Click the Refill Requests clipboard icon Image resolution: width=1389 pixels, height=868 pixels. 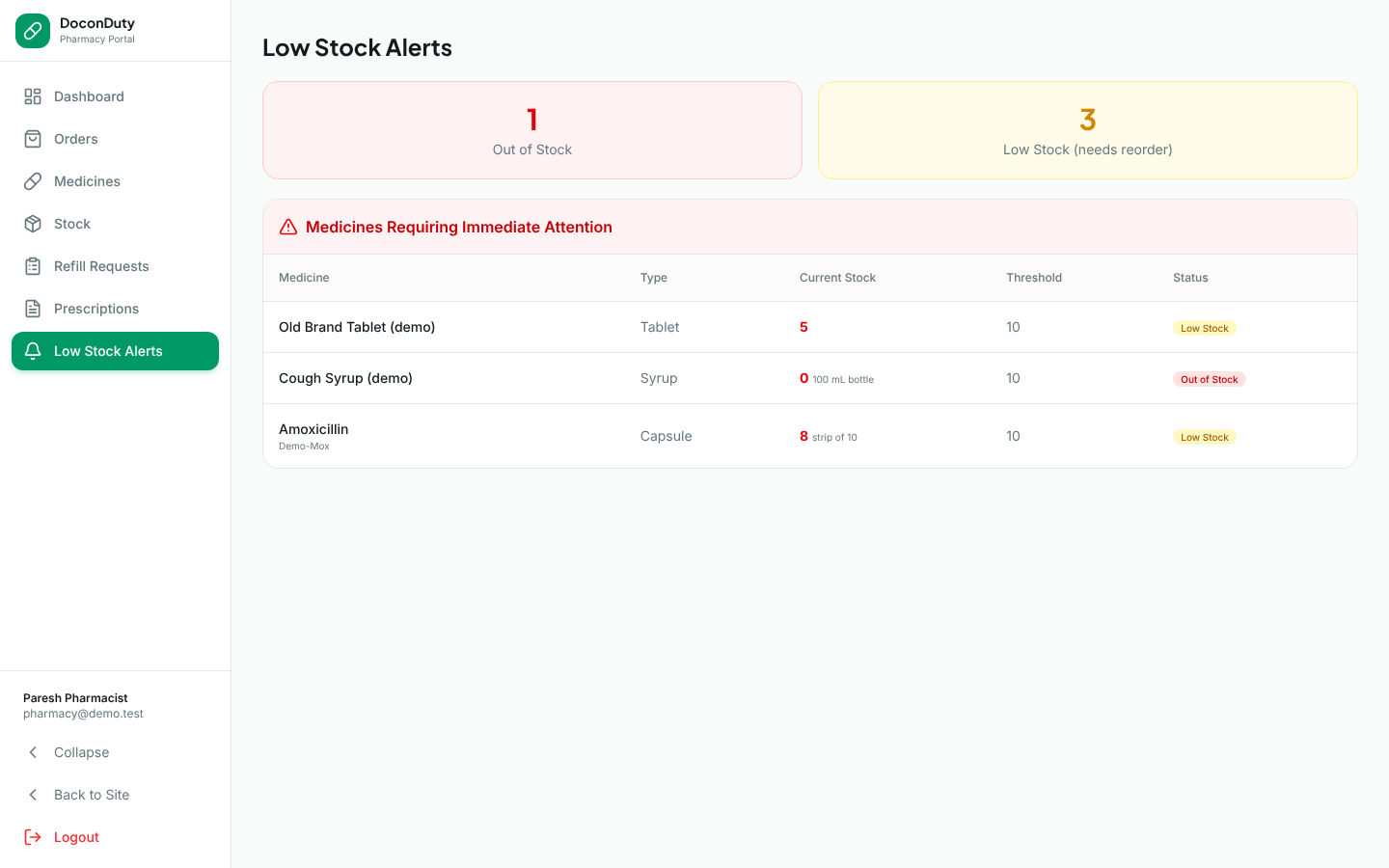(x=33, y=266)
